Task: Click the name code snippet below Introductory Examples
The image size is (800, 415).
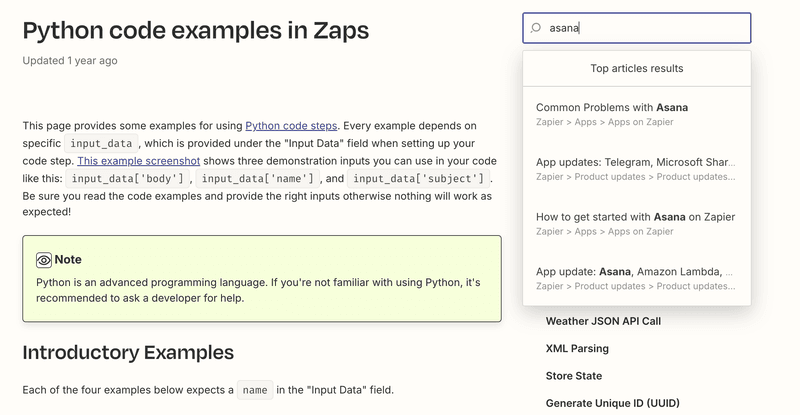Action: [255, 390]
